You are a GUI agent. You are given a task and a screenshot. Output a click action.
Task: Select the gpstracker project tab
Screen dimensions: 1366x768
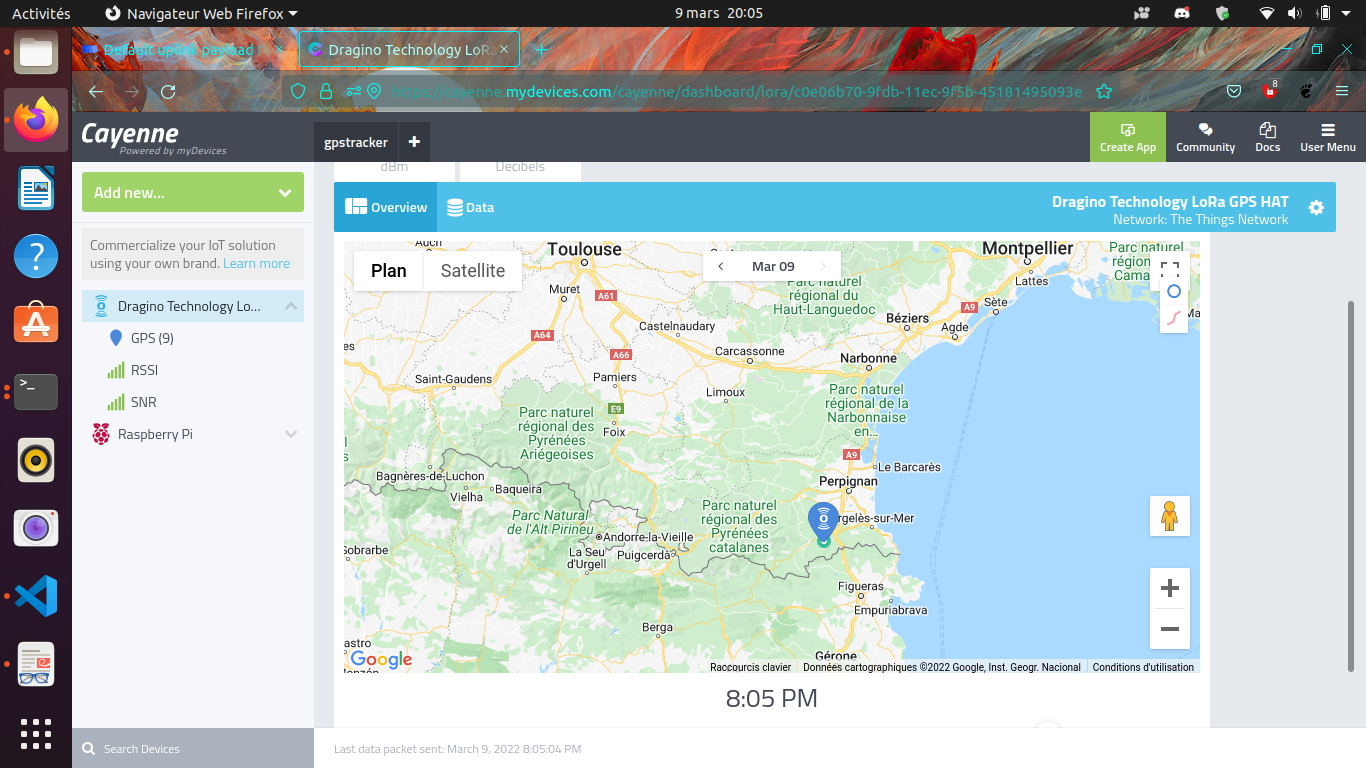(x=356, y=142)
